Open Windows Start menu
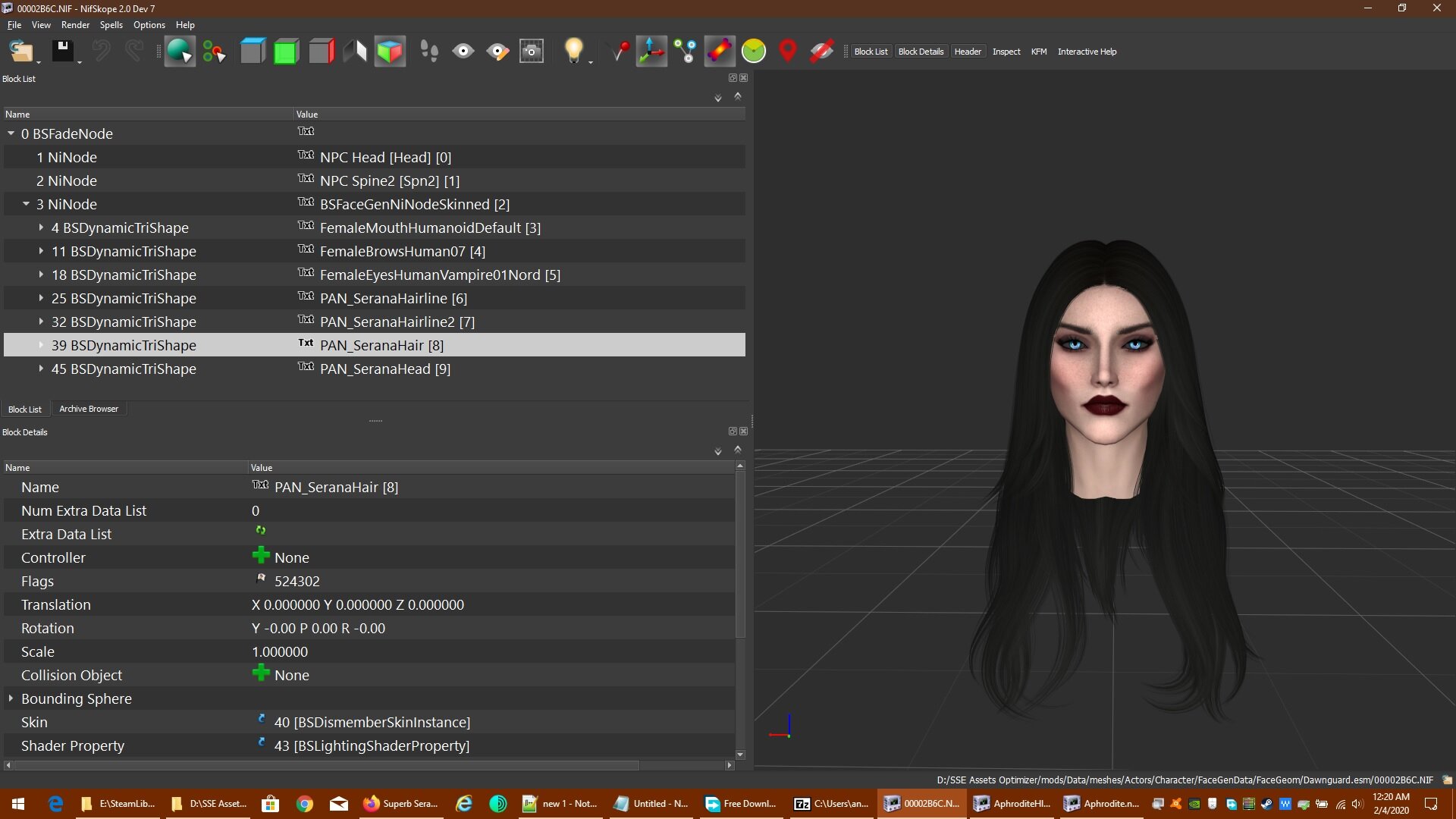Screen dimensions: 1456x819 point(18,804)
